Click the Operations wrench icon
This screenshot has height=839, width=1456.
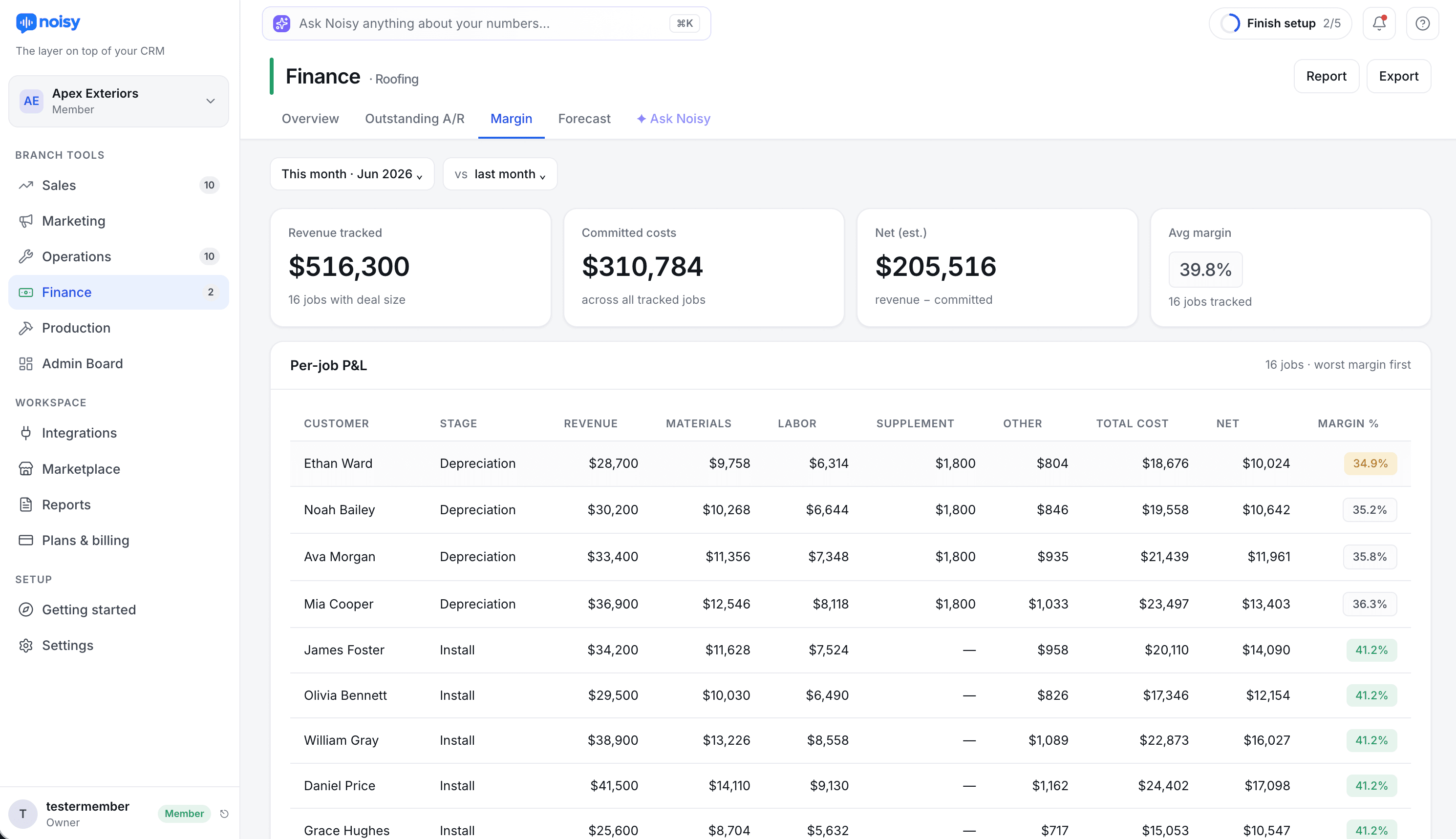(26, 256)
